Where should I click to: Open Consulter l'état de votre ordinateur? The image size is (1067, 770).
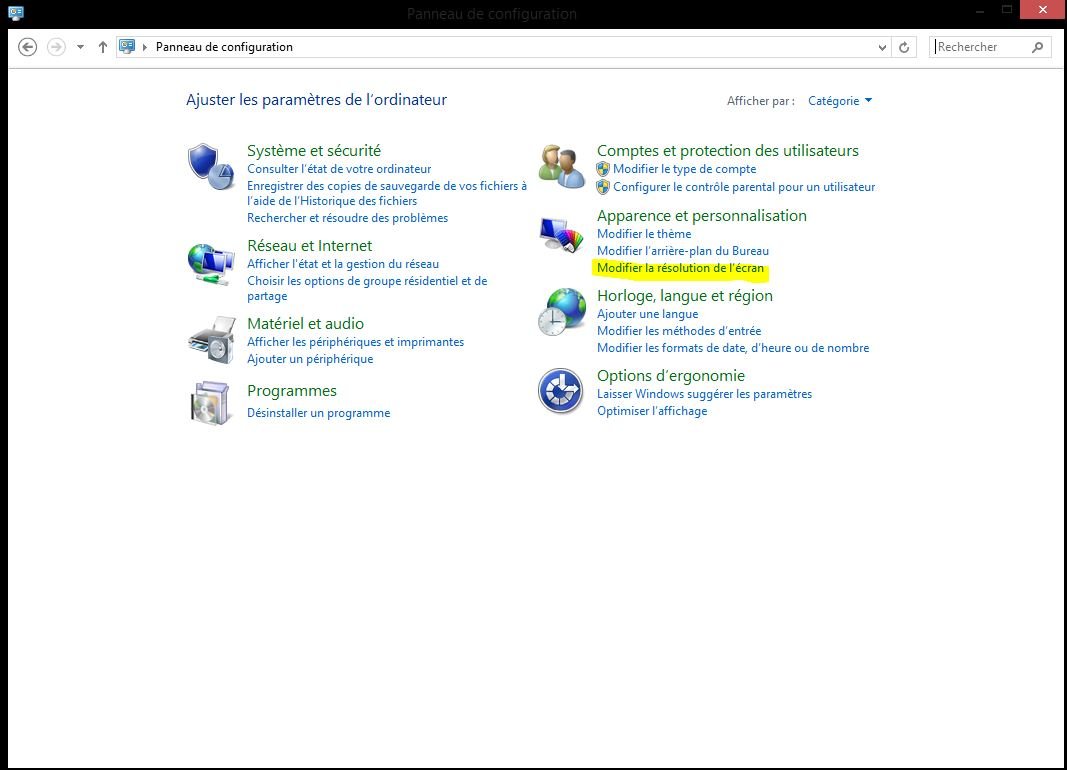coord(339,169)
